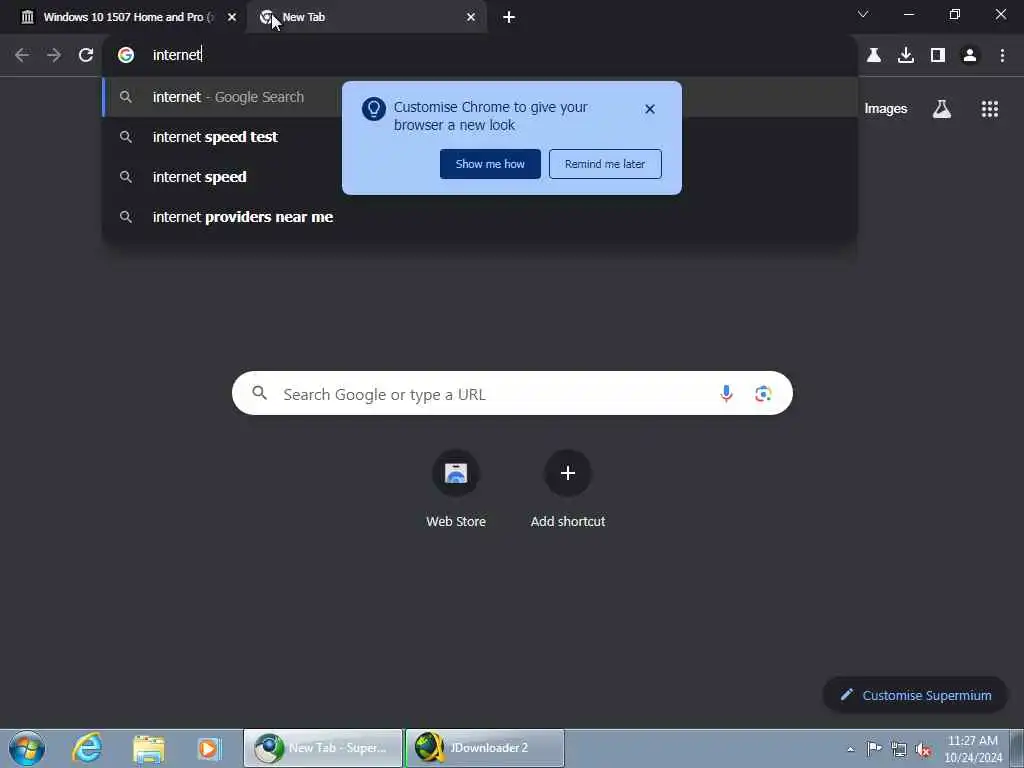Image resolution: width=1024 pixels, height=768 pixels.
Task: Go back with the back arrow
Action: [22, 55]
